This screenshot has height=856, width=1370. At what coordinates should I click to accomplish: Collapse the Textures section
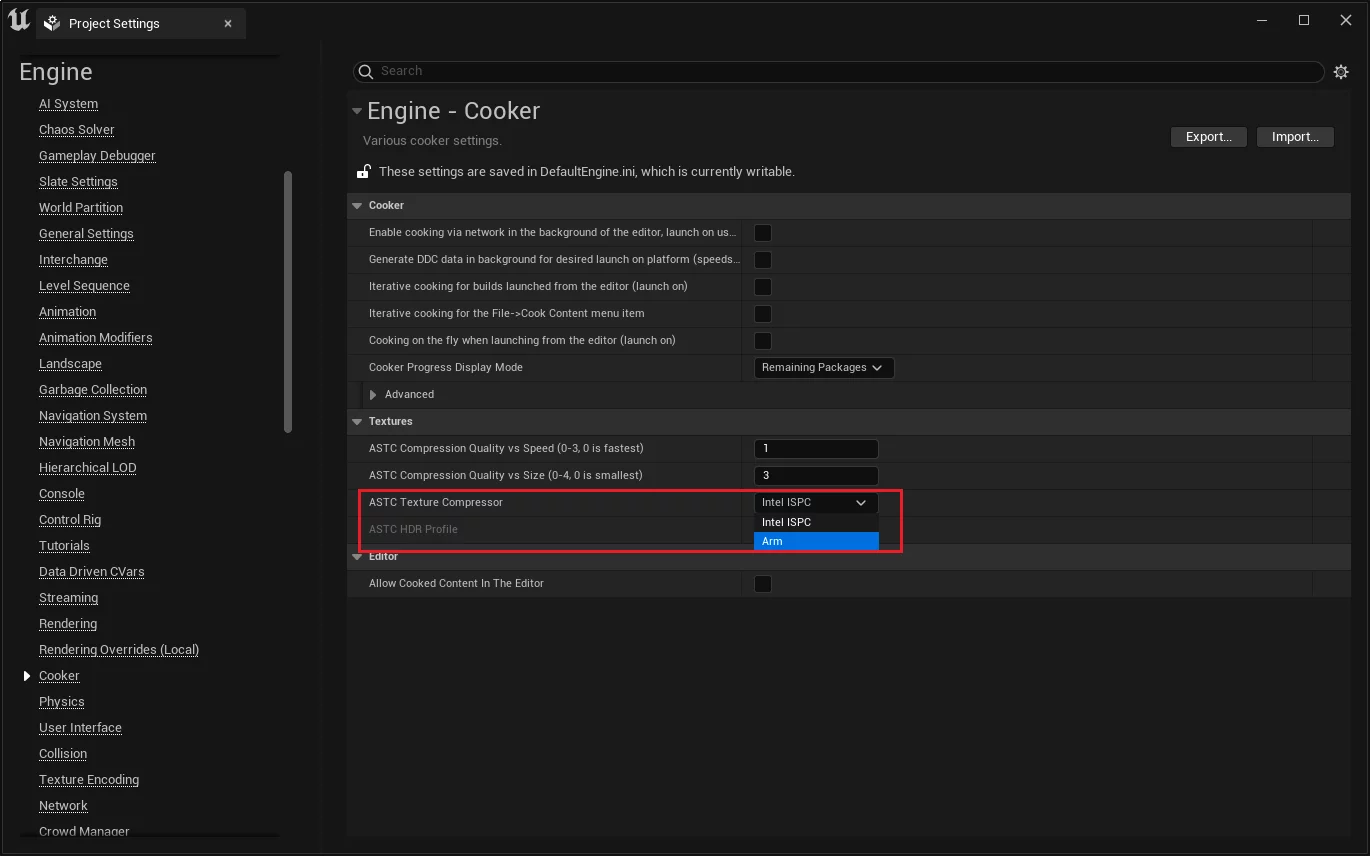(x=357, y=422)
